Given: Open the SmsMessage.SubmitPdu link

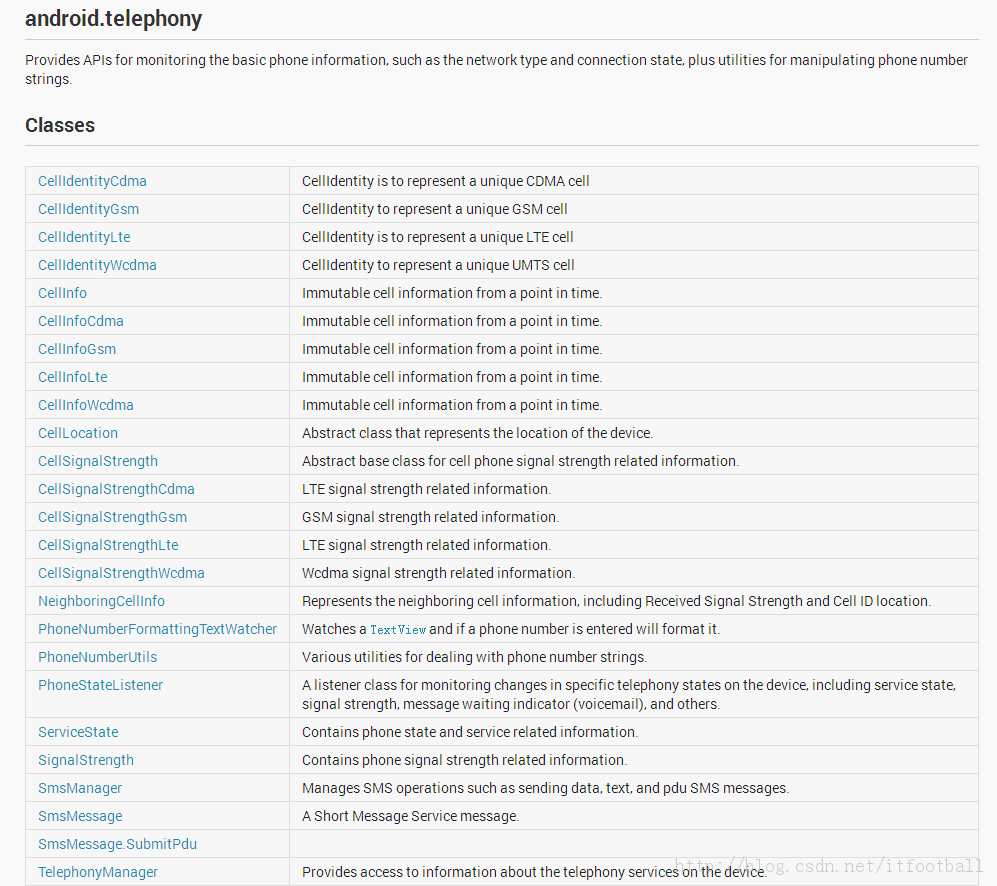Looking at the screenshot, I should [x=117, y=844].
